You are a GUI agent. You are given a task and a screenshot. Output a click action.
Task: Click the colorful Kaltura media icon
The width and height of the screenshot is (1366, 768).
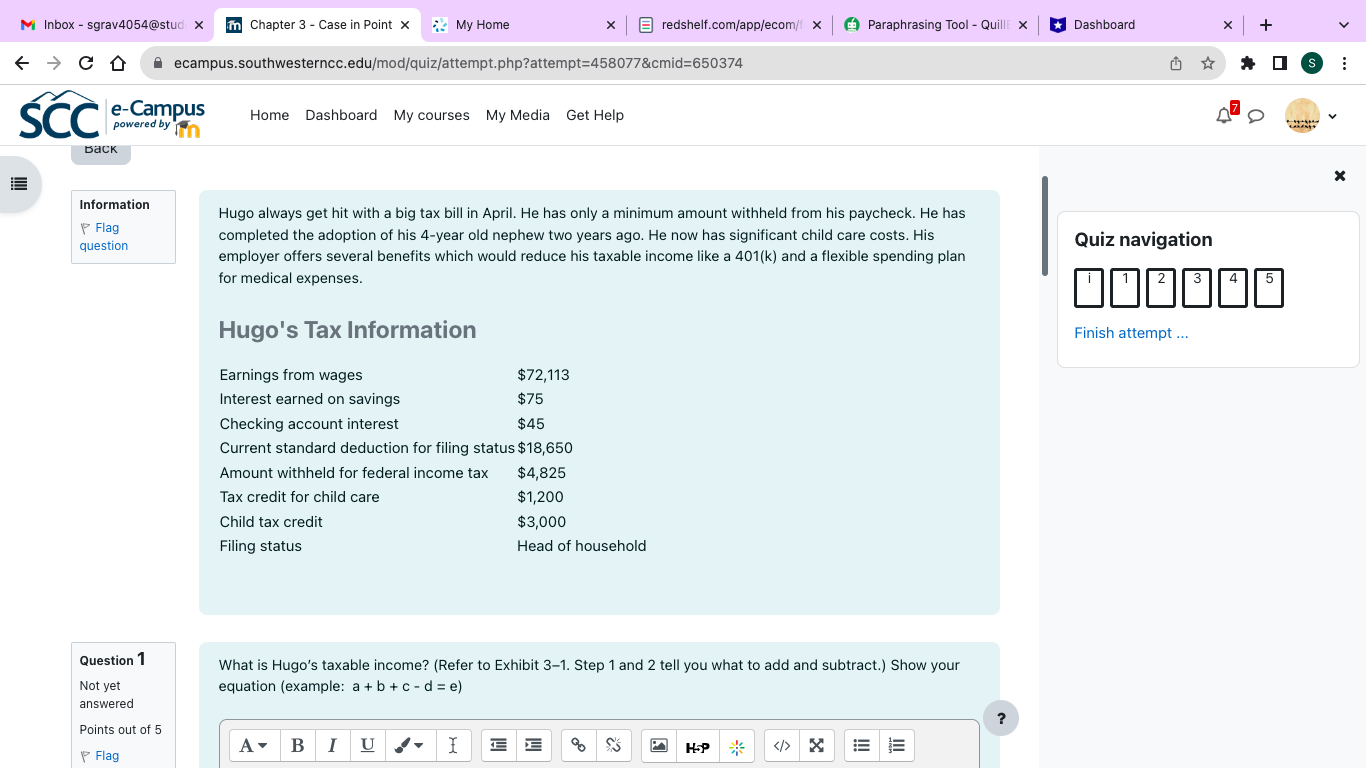(737, 746)
